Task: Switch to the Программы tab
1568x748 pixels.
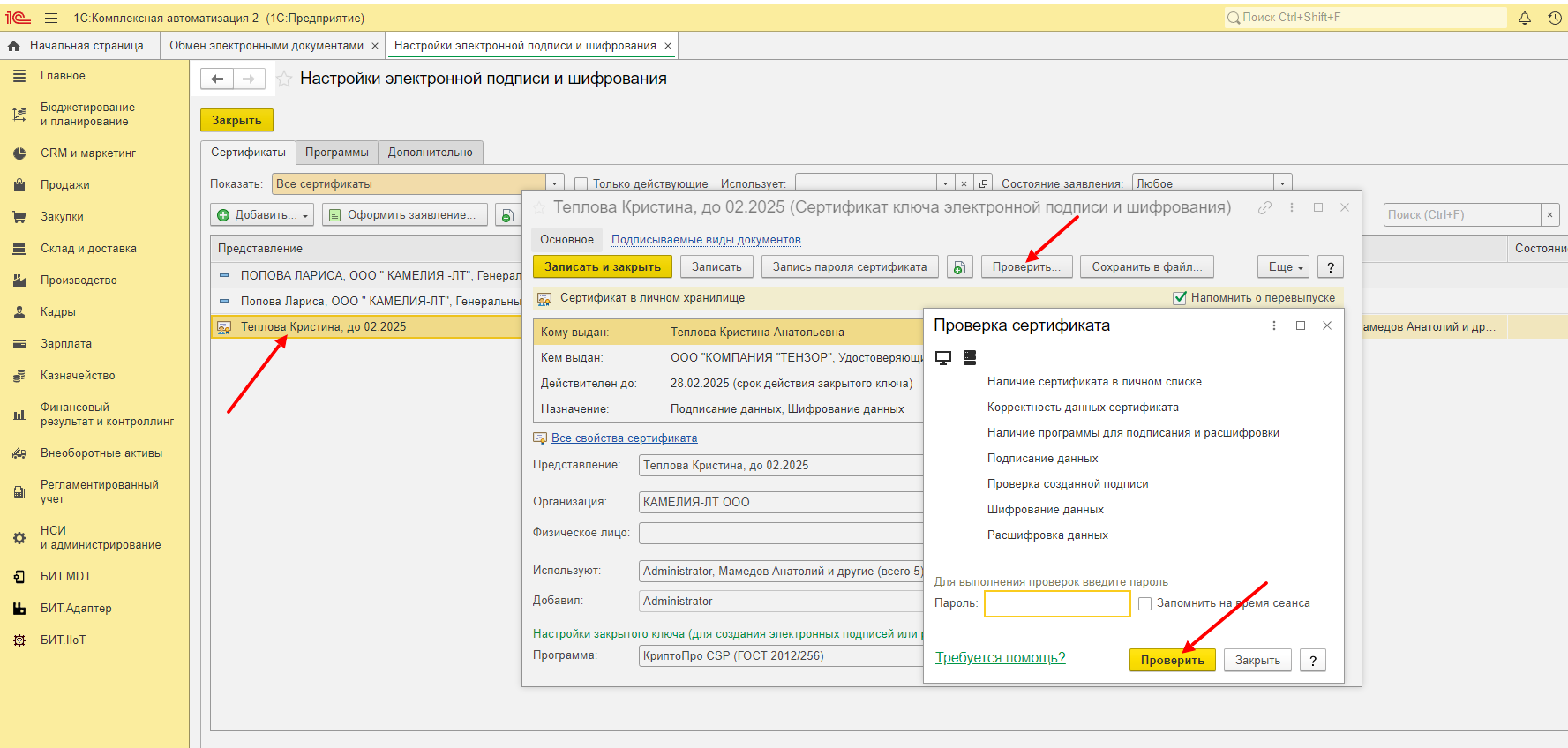Action: 336,153
